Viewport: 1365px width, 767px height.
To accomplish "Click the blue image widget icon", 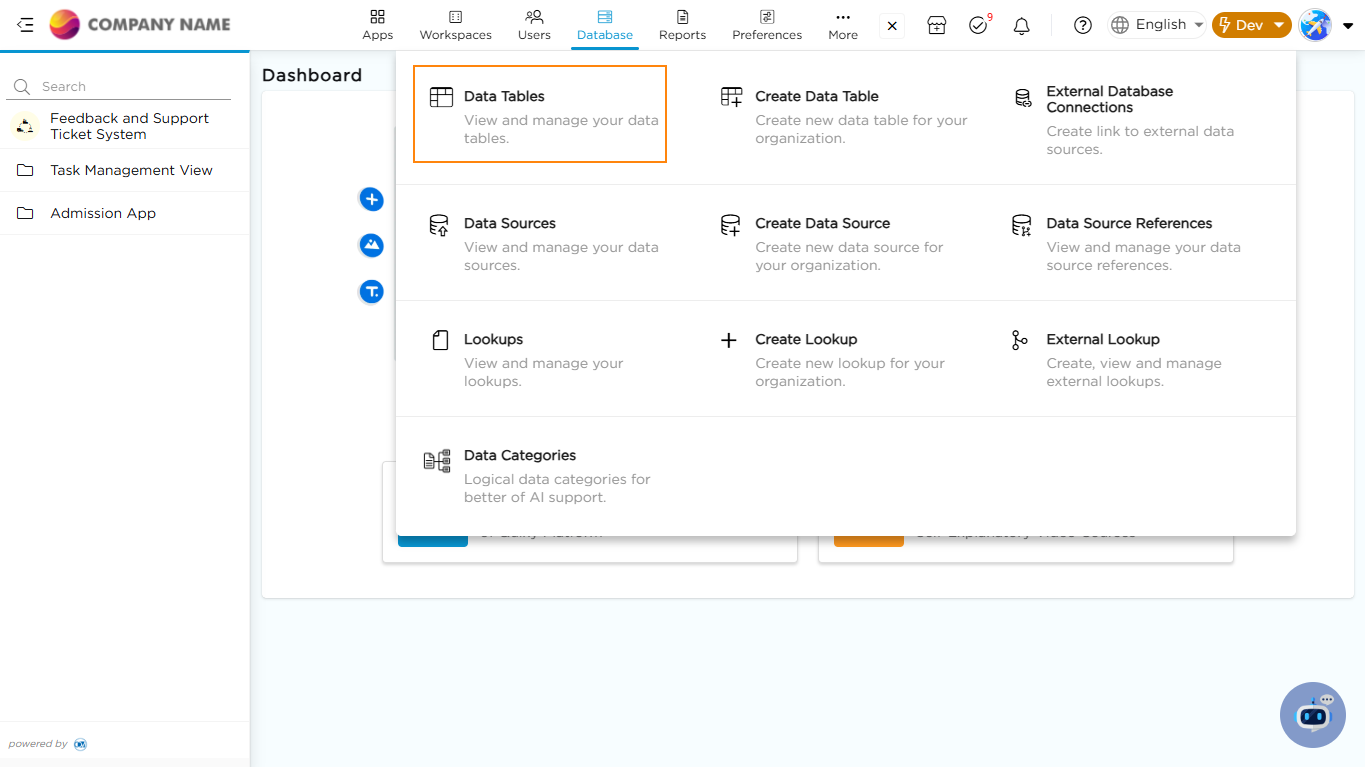I will [372, 245].
